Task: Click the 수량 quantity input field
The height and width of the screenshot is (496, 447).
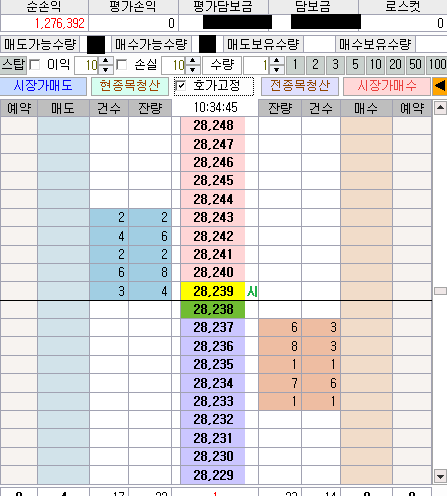Action: [x=257, y=65]
